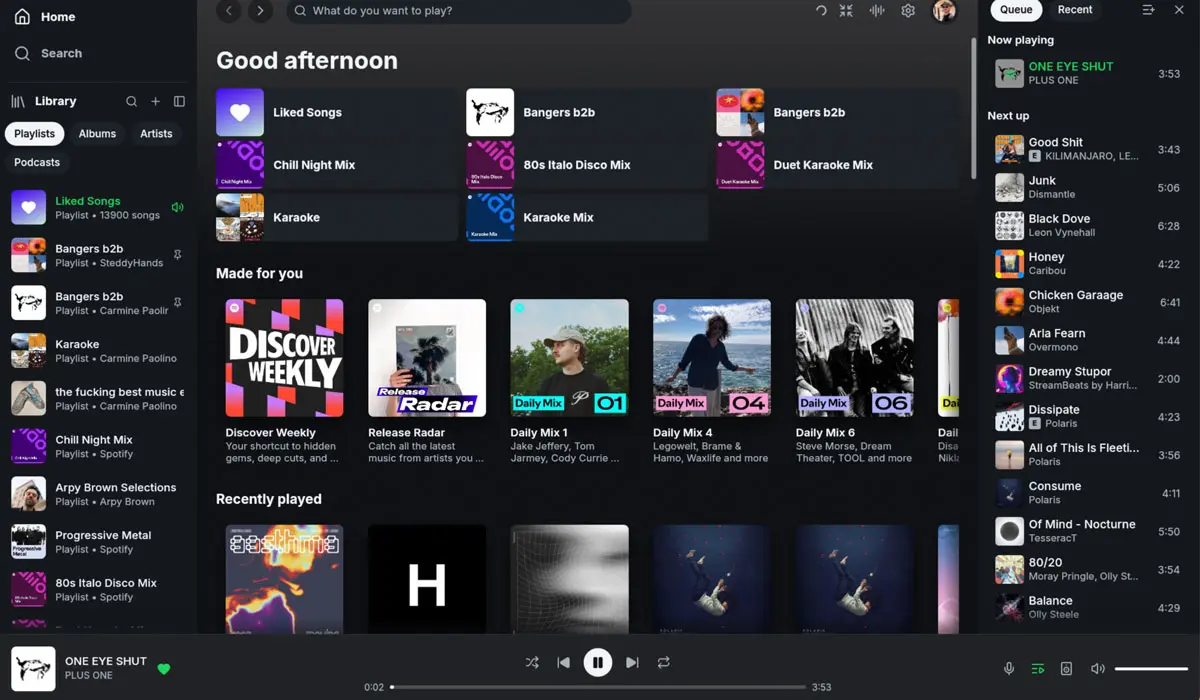Click the refresh icon in the top bar
Viewport: 1200px width, 700px height.
click(x=821, y=11)
